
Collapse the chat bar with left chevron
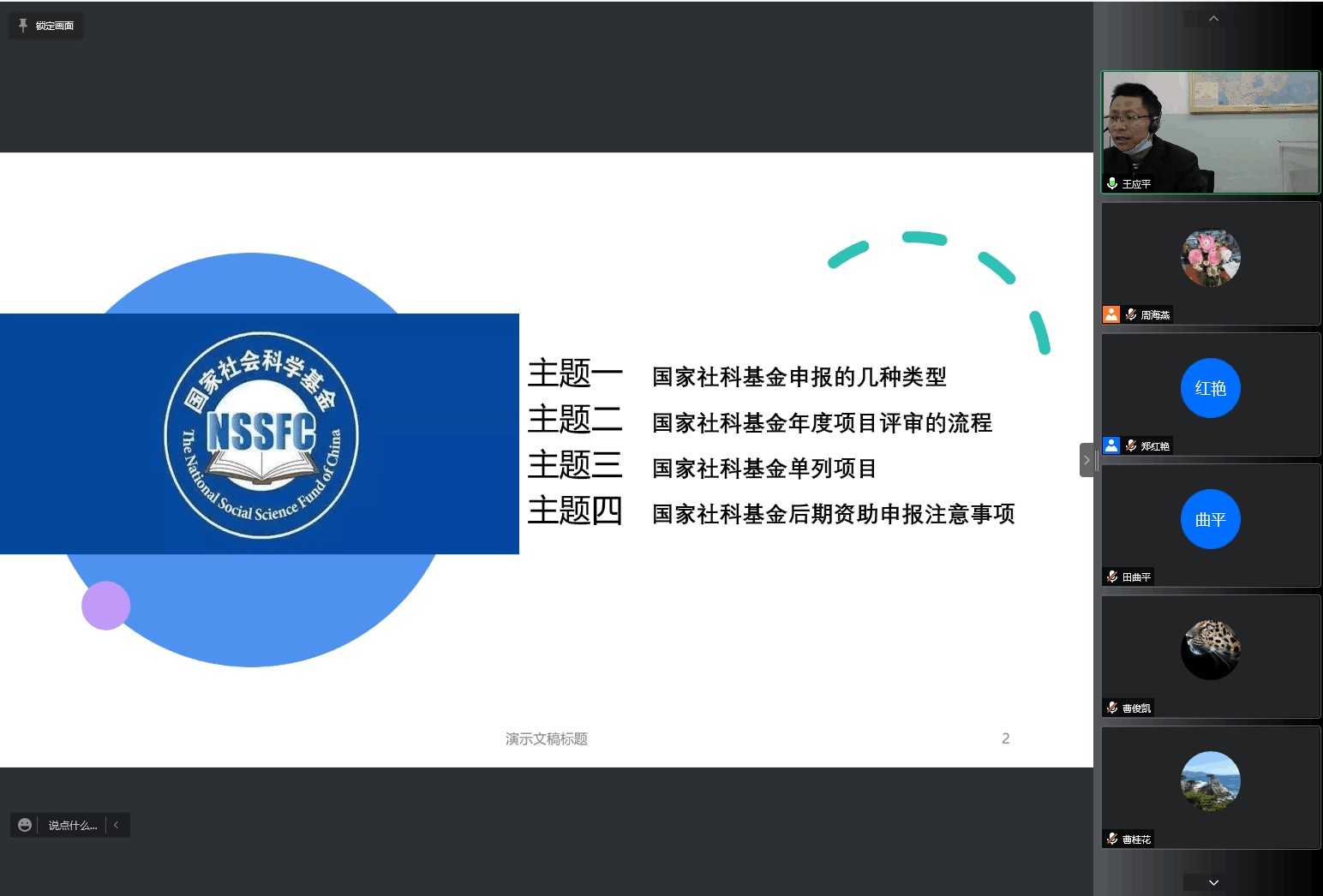coord(117,825)
